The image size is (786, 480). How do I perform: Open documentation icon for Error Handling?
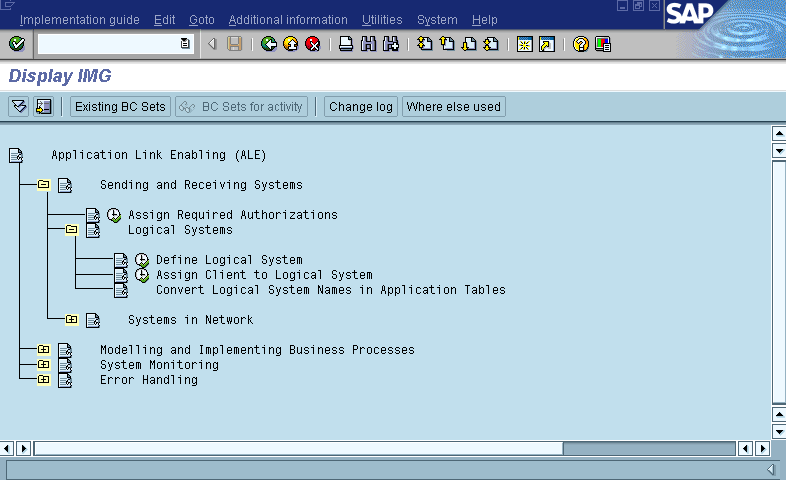tap(65, 380)
